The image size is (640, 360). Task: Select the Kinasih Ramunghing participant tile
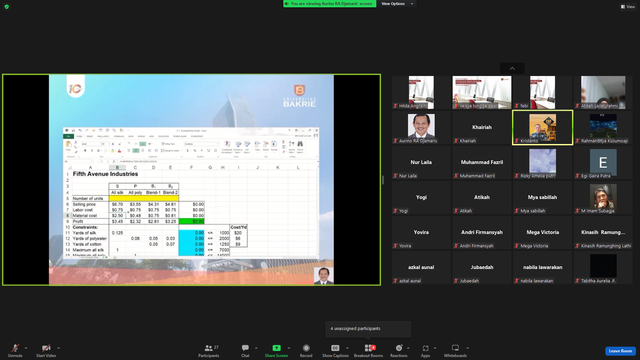pyautogui.click(x=603, y=233)
